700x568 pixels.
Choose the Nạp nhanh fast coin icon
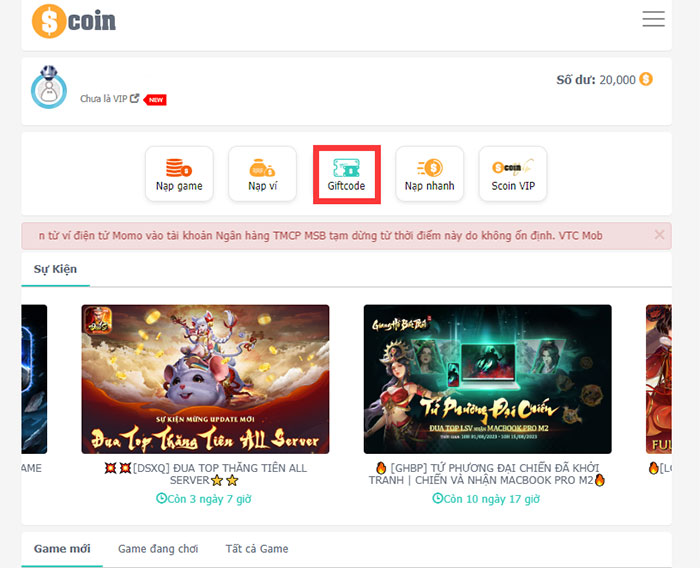coord(430,168)
